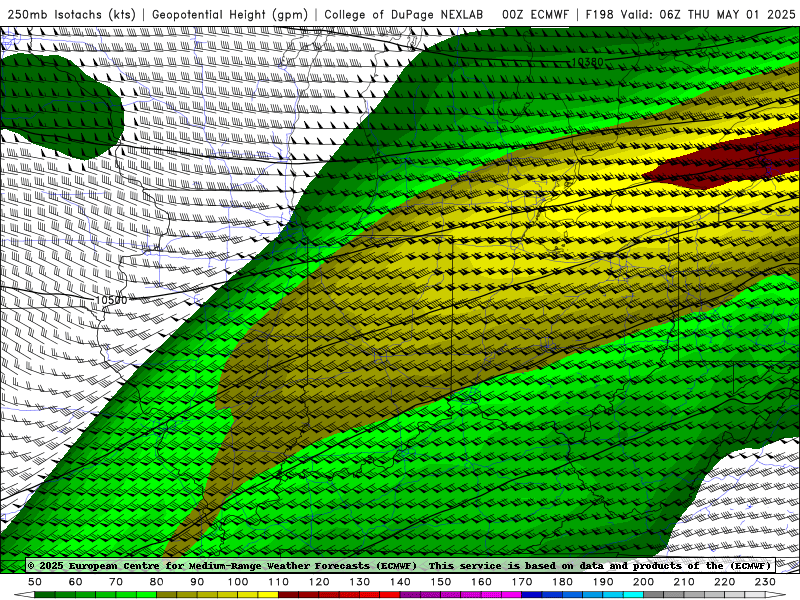Image resolution: width=800 pixels, height=600 pixels.
Task: Click the 'F198 Valid: 06Z THU MAY 01 2025' text
Action: coord(690,15)
